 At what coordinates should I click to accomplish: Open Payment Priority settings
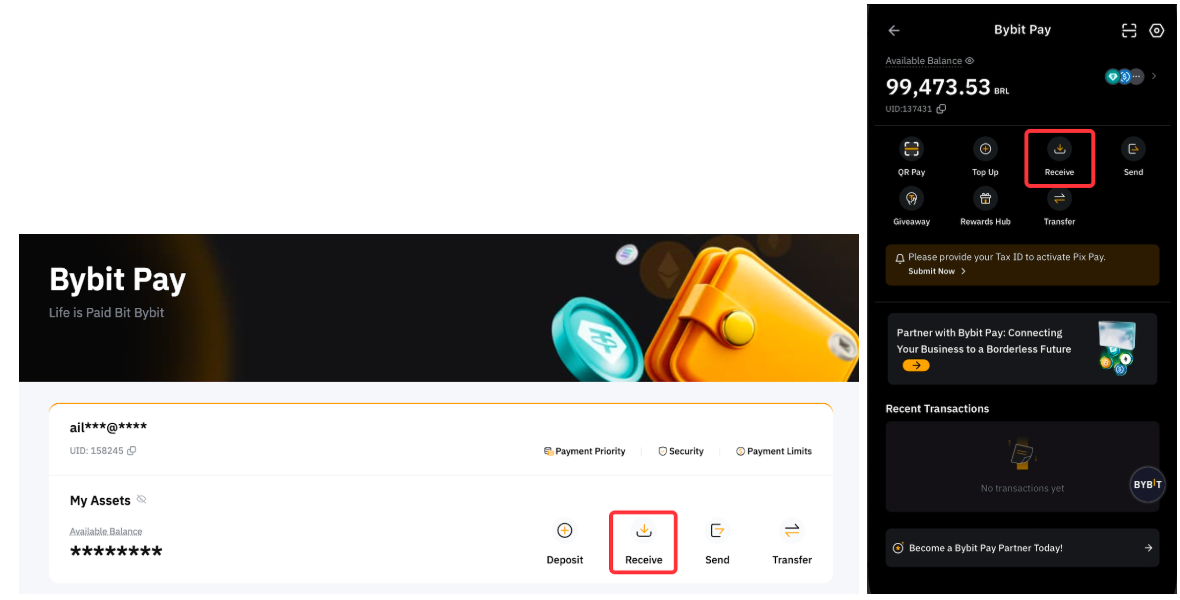(585, 451)
